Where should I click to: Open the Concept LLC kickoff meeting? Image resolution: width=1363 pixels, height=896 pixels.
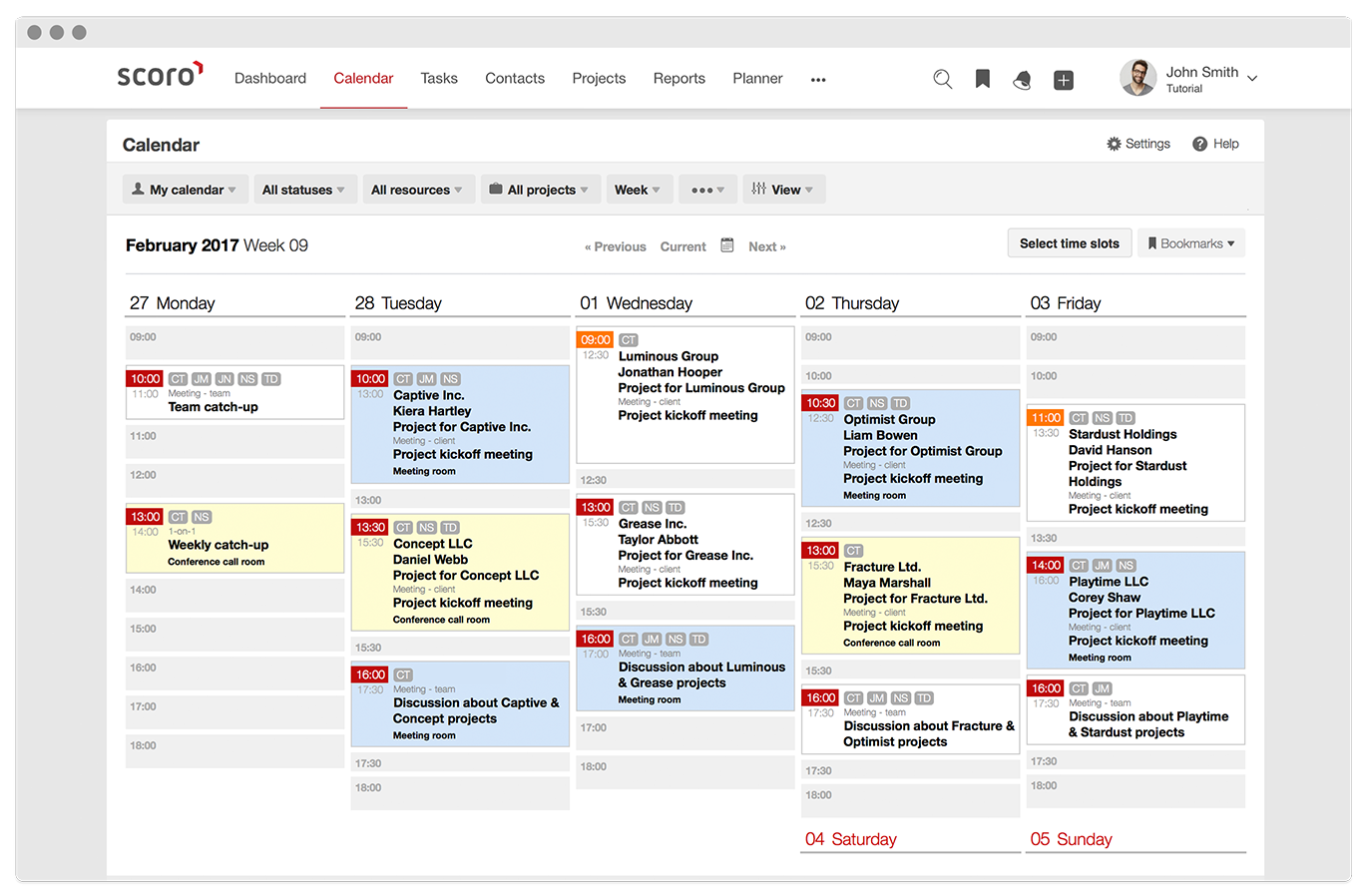click(x=460, y=572)
